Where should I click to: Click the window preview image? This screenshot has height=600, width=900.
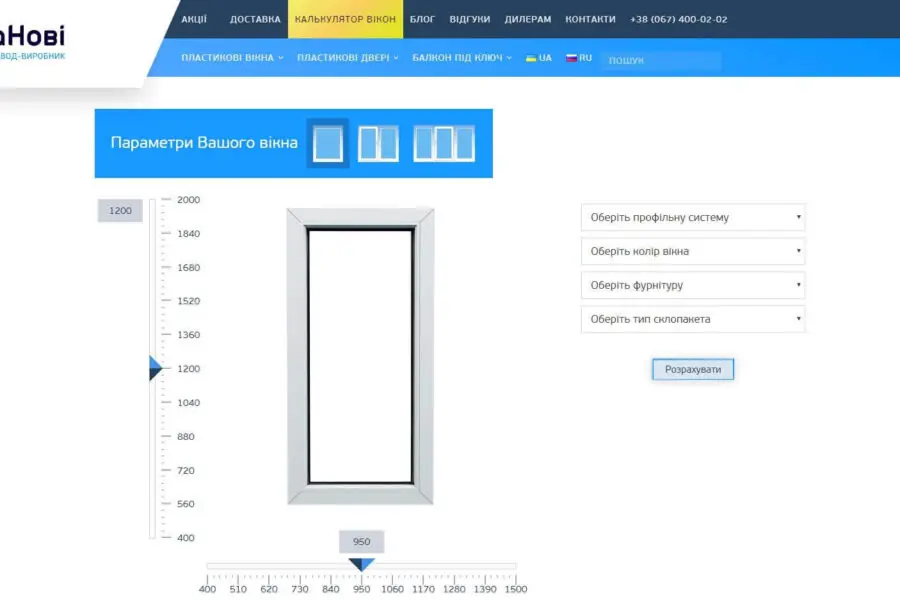360,356
